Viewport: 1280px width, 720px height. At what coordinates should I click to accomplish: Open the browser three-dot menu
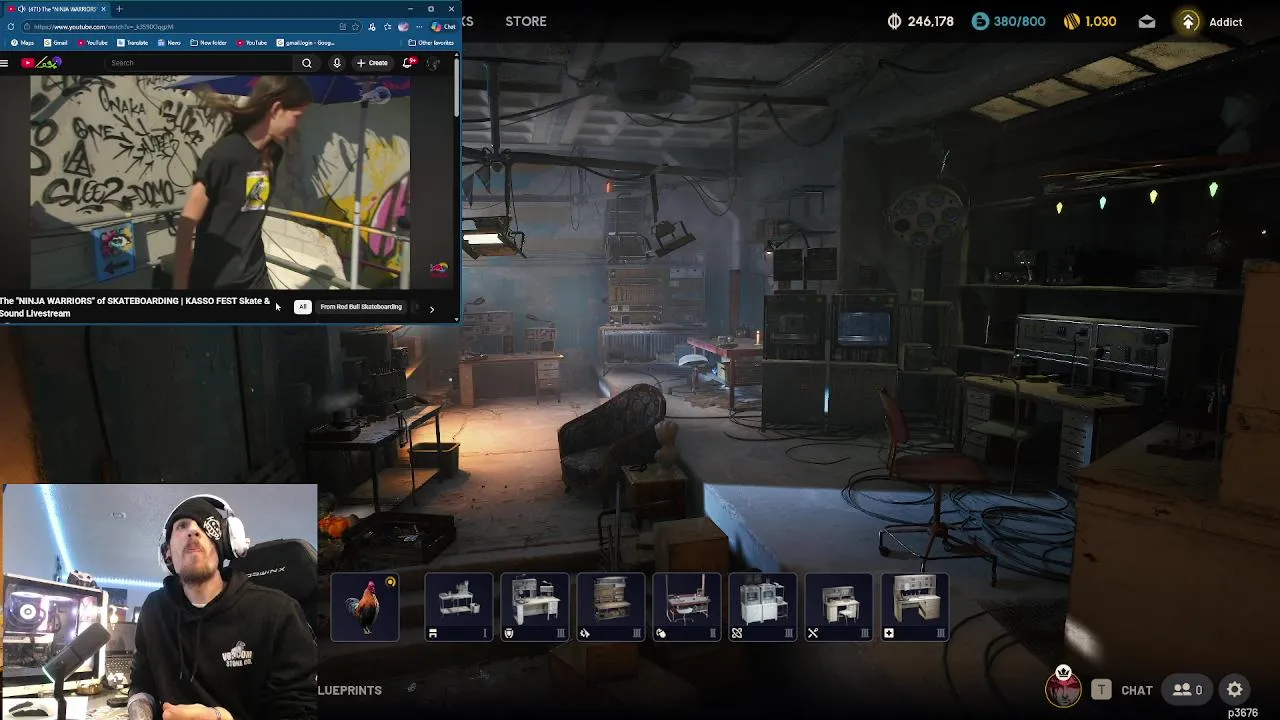click(x=419, y=27)
